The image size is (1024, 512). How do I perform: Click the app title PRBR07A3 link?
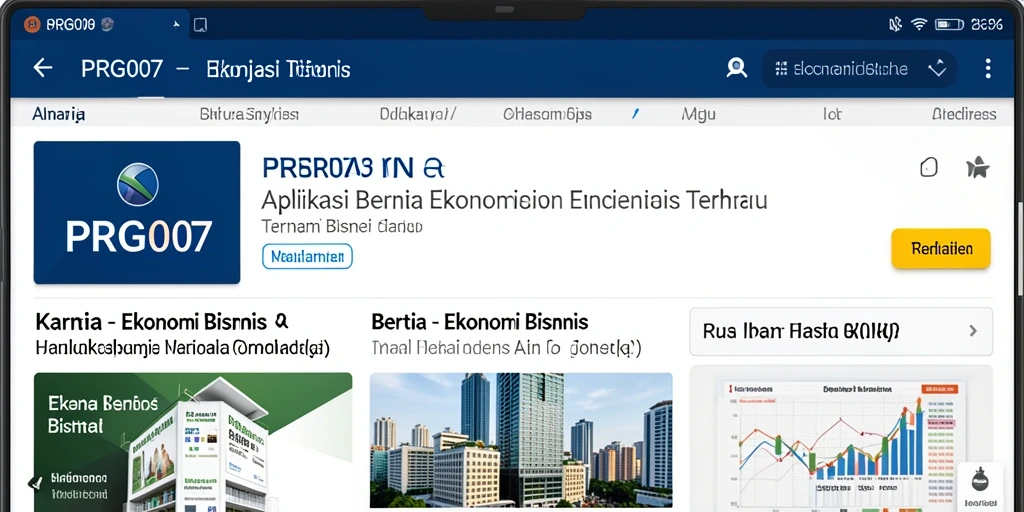pyautogui.click(x=353, y=168)
